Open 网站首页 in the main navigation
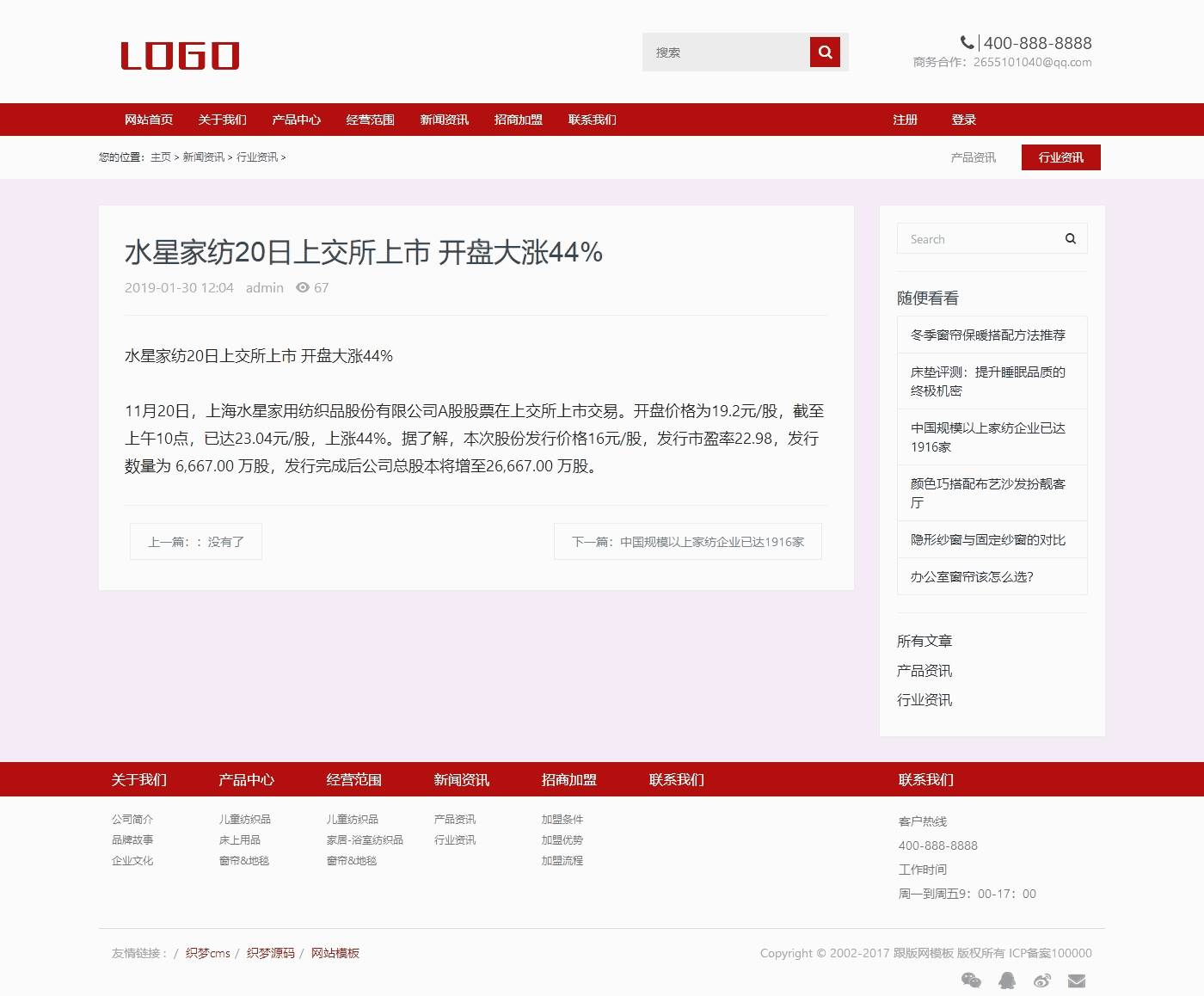The width and height of the screenshot is (1204, 996). [149, 120]
